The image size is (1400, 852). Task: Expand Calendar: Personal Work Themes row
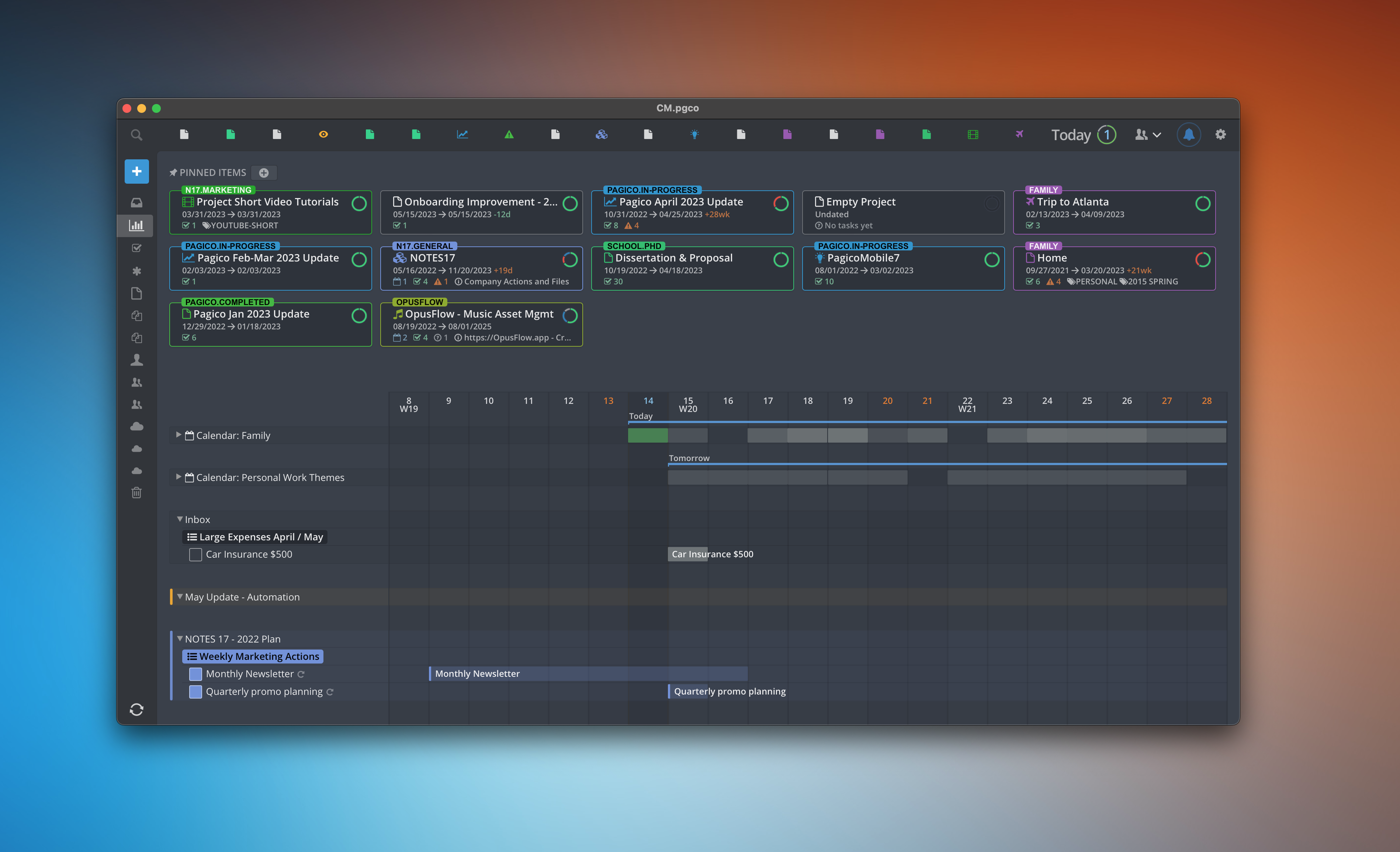click(179, 477)
